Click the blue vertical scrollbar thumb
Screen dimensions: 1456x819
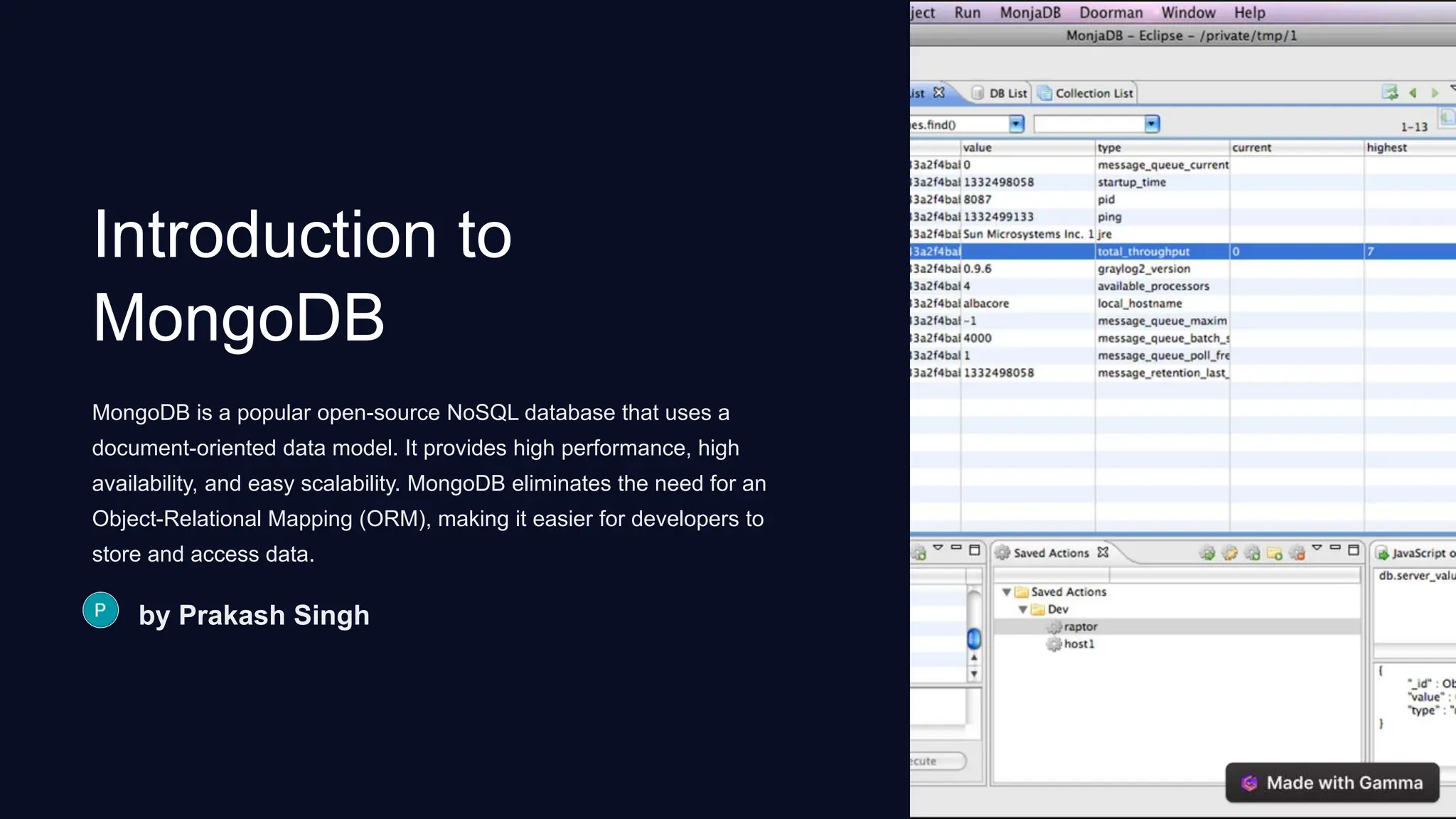(x=974, y=638)
